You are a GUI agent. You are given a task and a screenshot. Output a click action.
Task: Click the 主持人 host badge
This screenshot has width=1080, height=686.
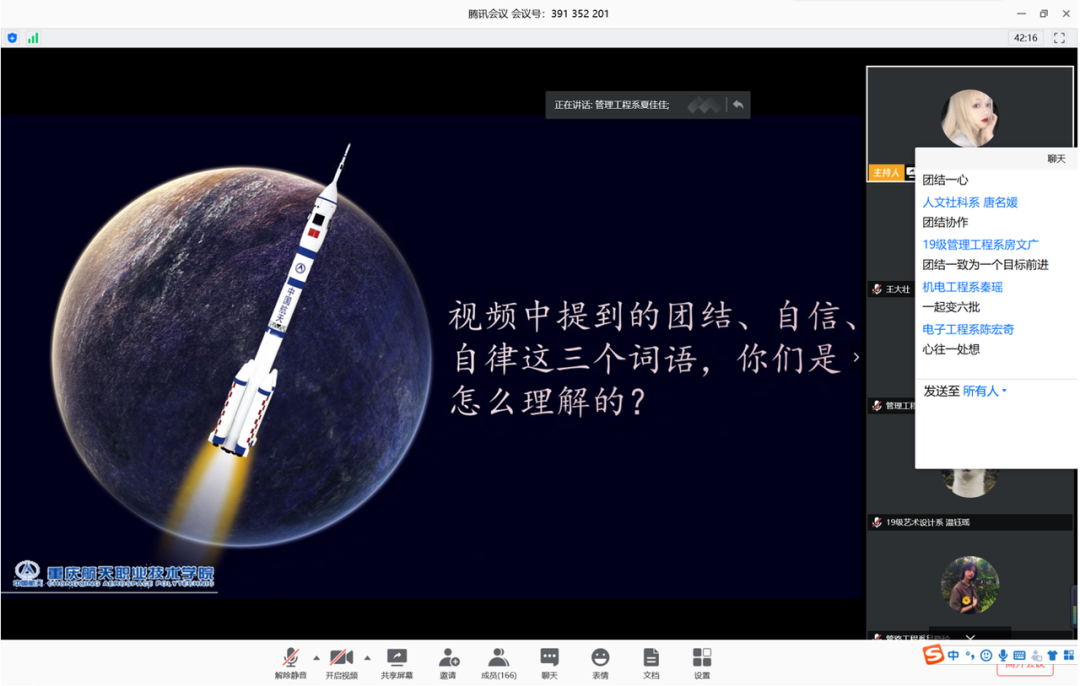[886, 172]
